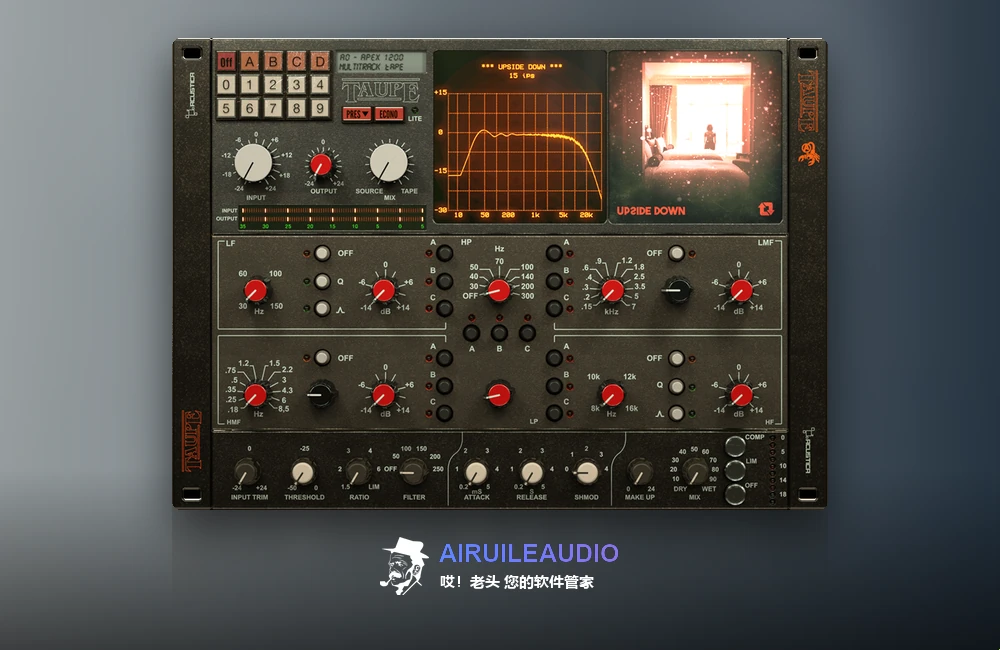Image resolution: width=1000 pixels, height=650 pixels.
Task: Click the LITE indicator LED
Action: 415,110
